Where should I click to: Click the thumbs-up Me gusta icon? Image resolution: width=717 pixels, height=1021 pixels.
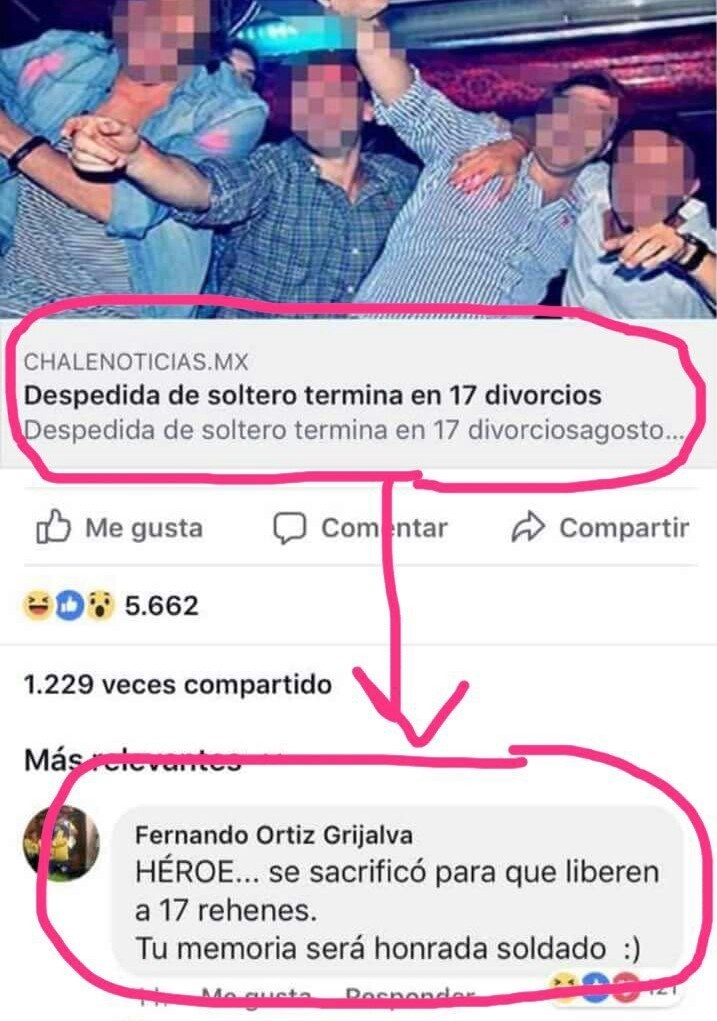pos(53,527)
